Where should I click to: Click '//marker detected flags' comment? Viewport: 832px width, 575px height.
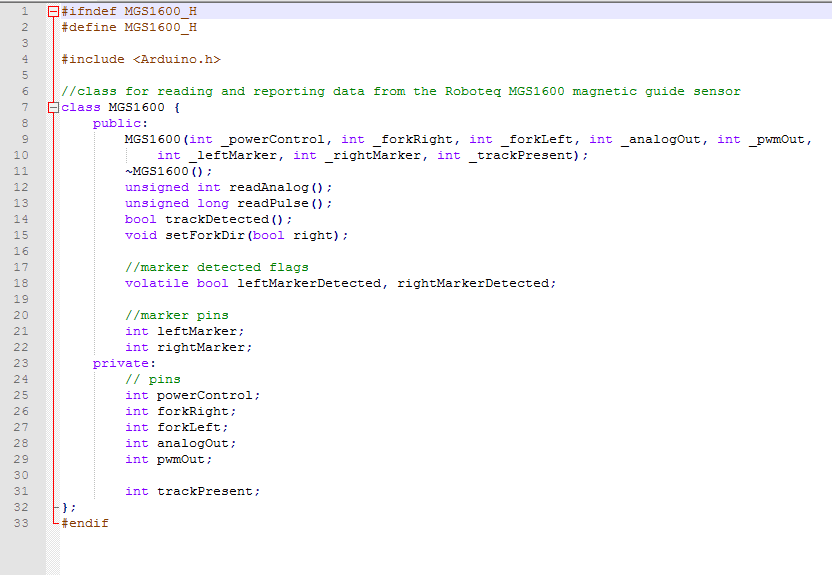coord(216,267)
